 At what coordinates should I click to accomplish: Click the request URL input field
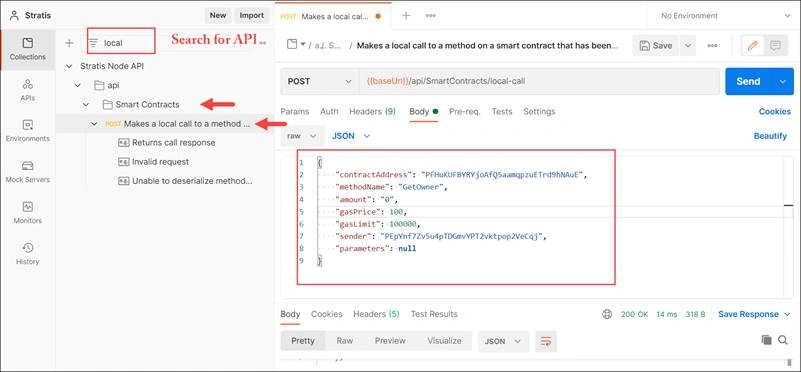(x=538, y=81)
